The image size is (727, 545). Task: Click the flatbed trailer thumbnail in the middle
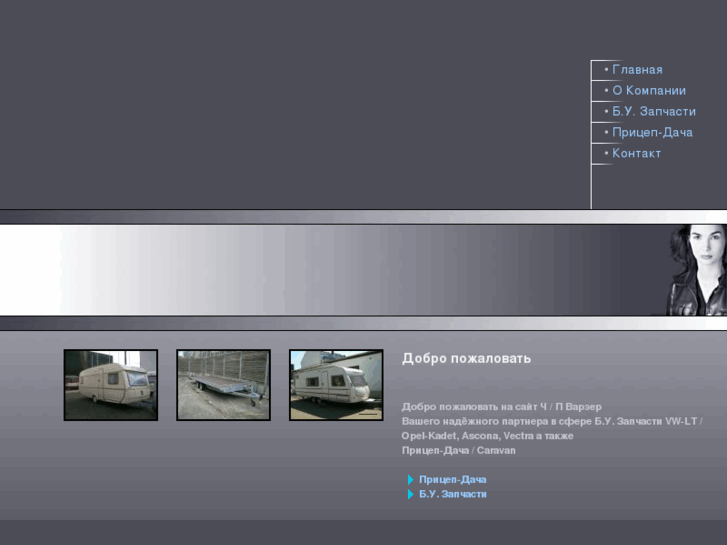pyautogui.click(x=224, y=385)
